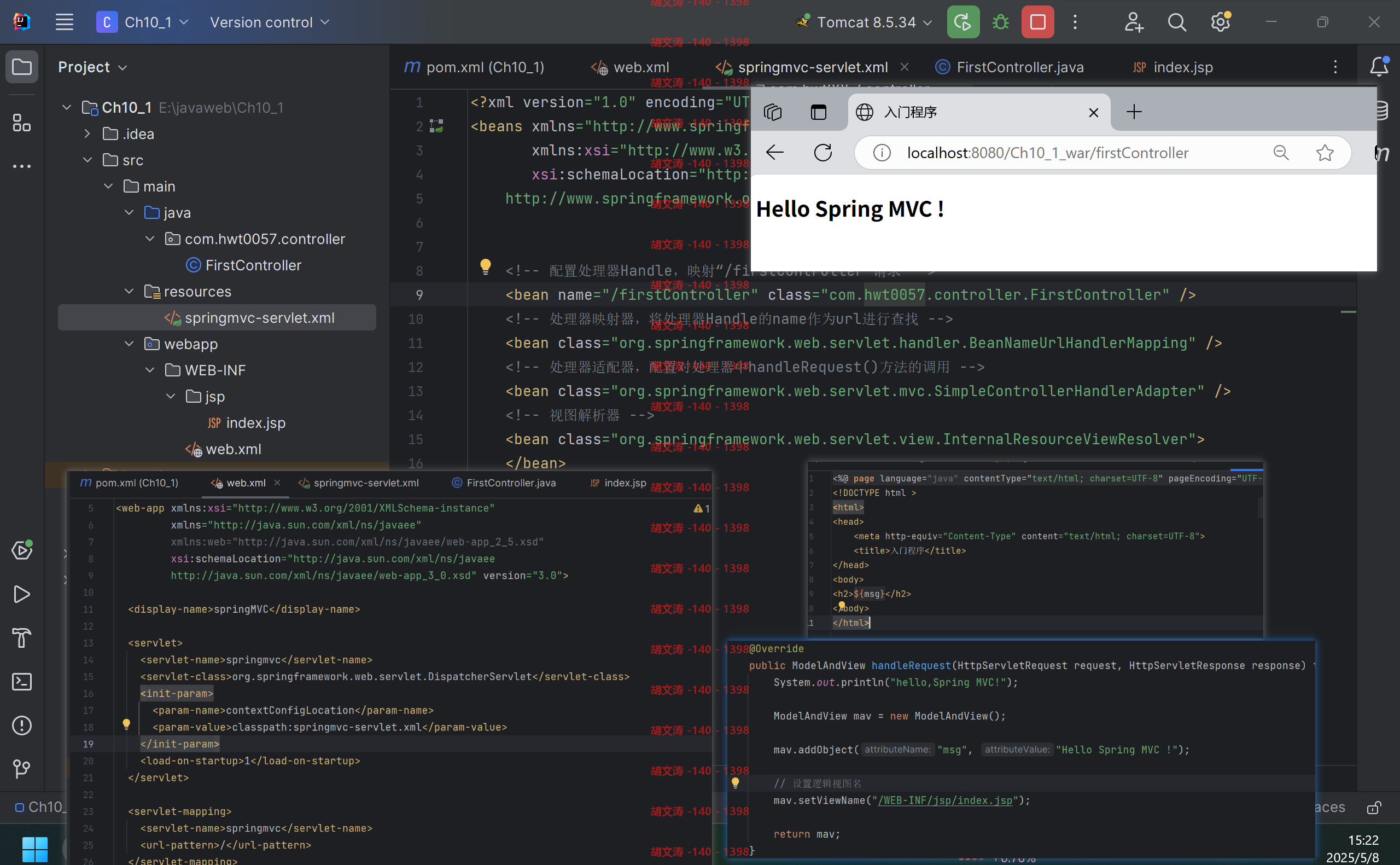Collapse the WEB-INF folder
The image size is (1400, 865).
coord(149,370)
